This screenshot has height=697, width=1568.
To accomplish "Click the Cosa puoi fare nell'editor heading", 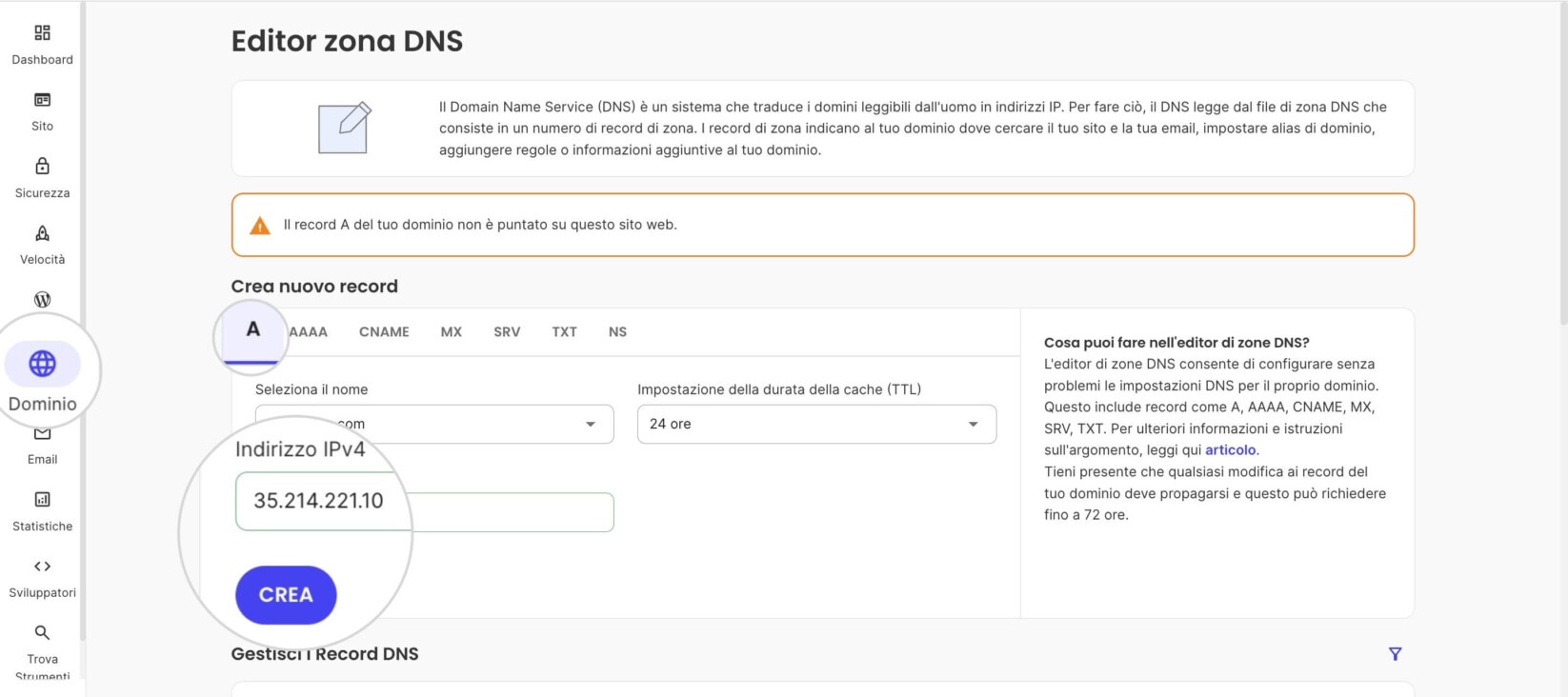I will [x=1176, y=343].
